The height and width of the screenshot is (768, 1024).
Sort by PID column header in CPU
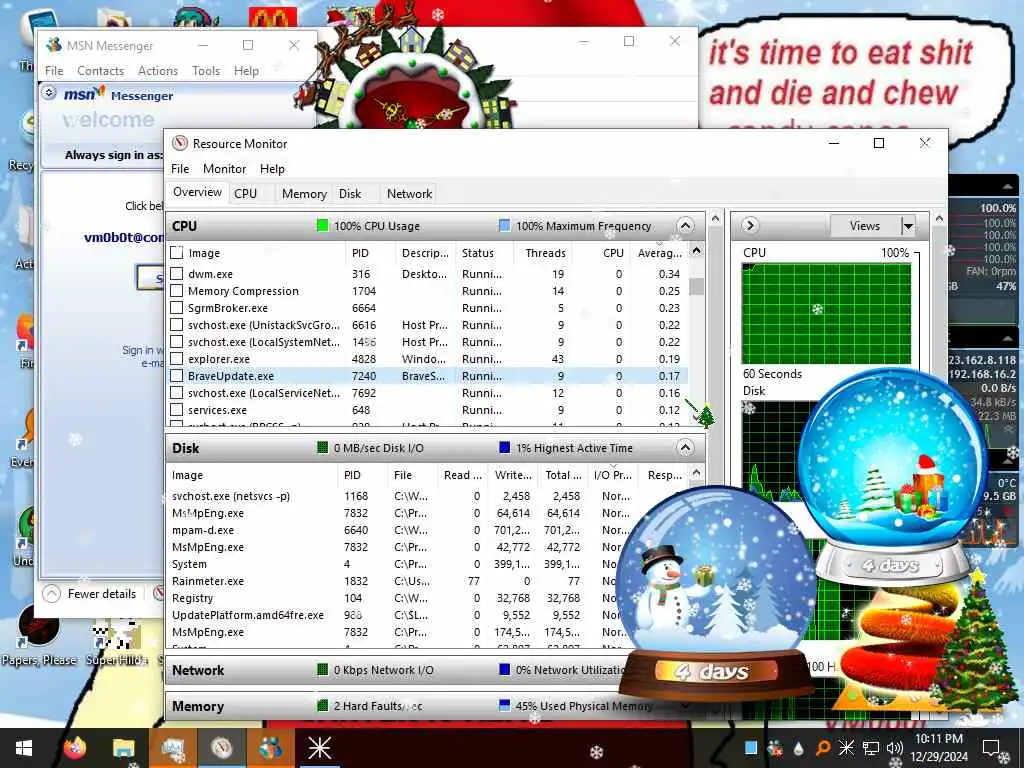370,253
